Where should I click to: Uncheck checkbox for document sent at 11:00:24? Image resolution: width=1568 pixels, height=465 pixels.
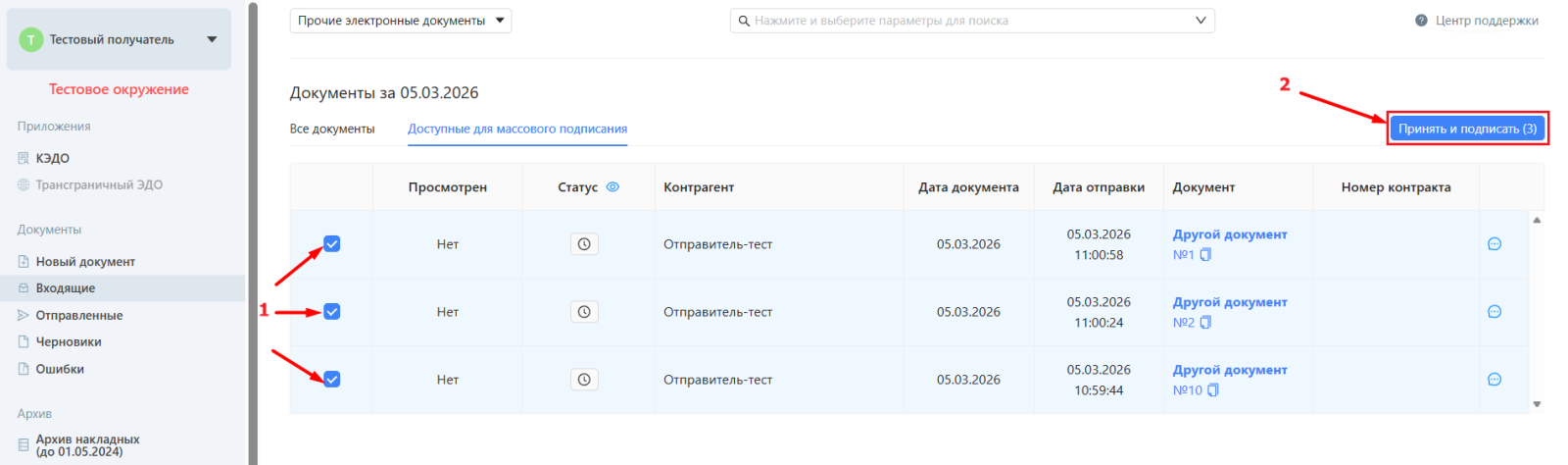(x=332, y=312)
